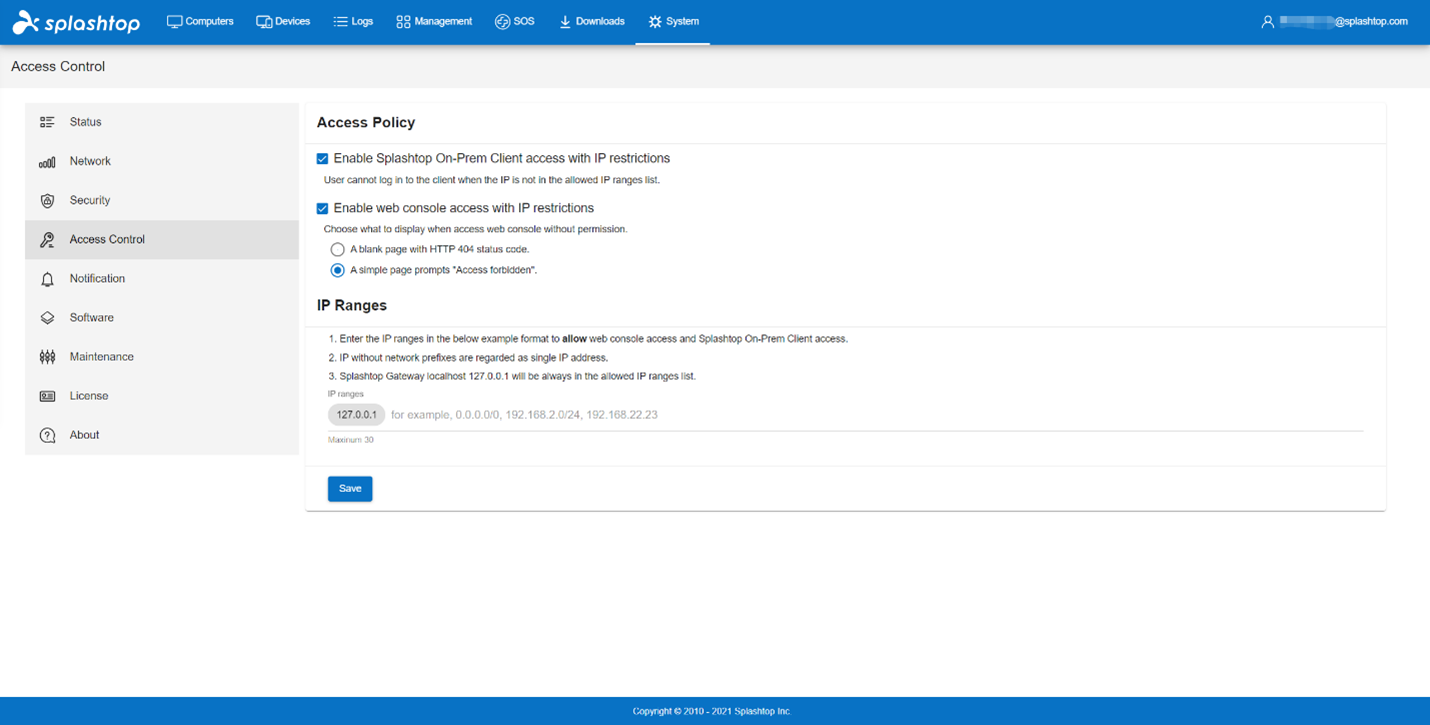1430x725 pixels.
Task: Open the System menu tab
Action: click(x=673, y=21)
